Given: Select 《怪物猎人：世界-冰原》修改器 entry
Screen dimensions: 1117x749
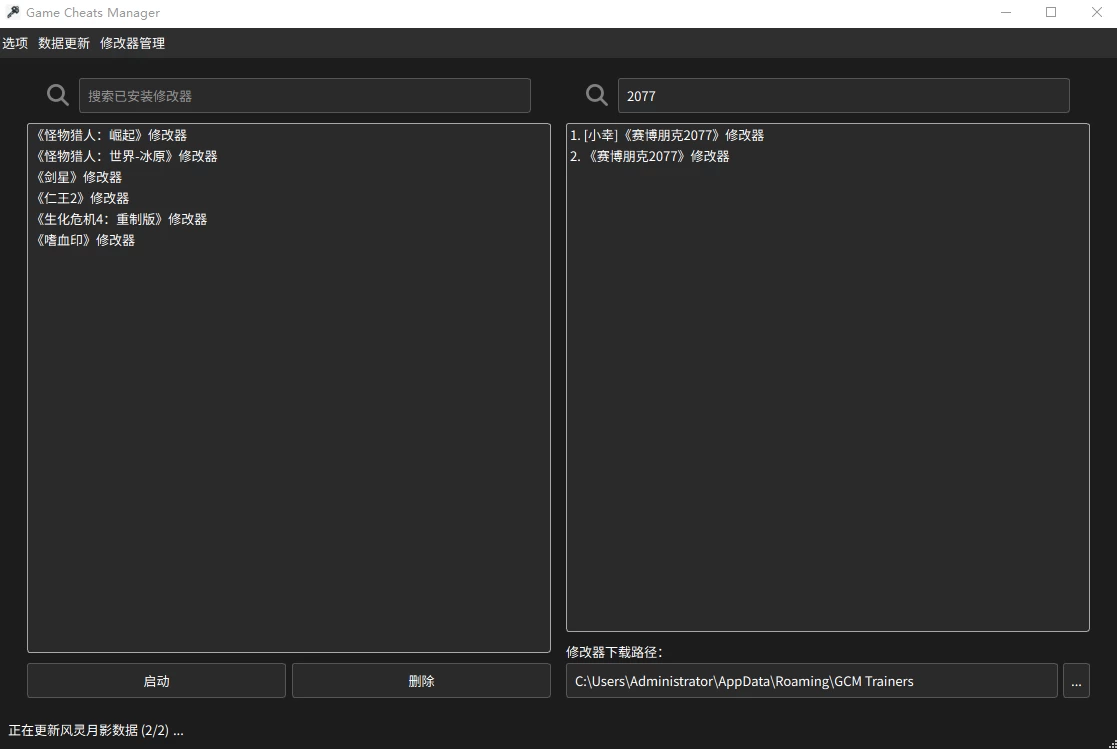Looking at the screenshot, I should 289,156.
